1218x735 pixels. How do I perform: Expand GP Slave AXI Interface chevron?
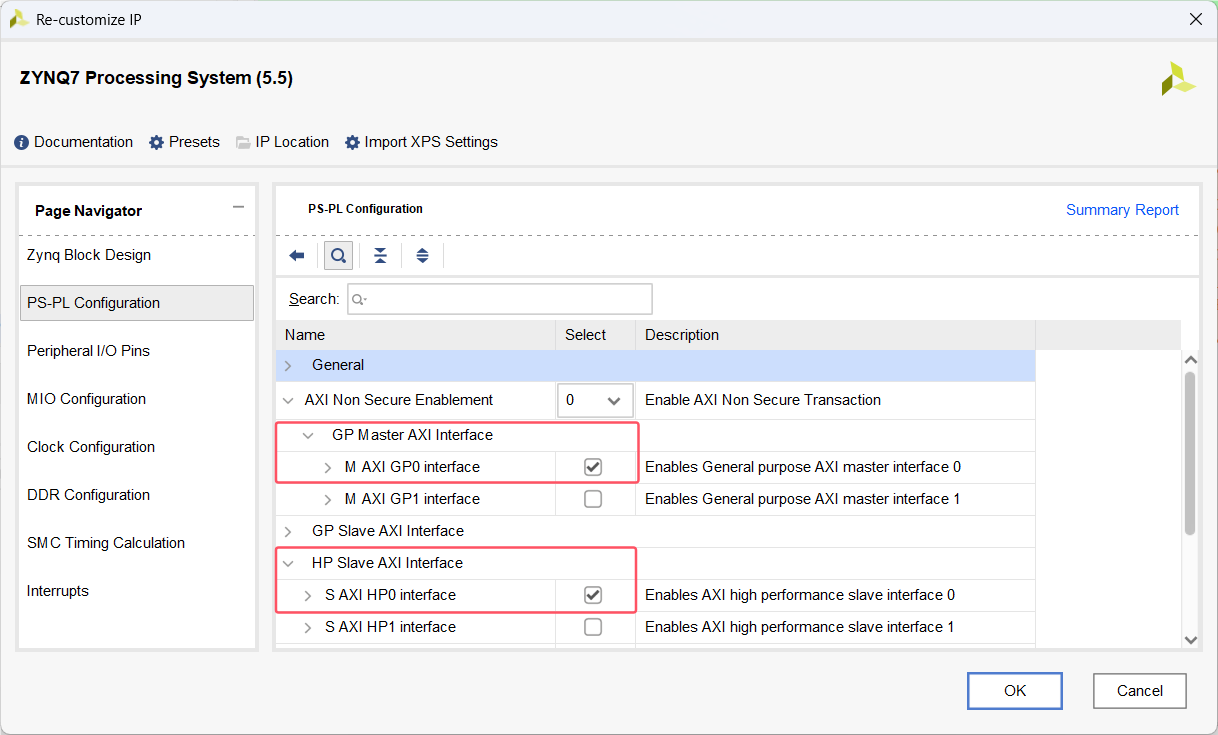(288, 531)
